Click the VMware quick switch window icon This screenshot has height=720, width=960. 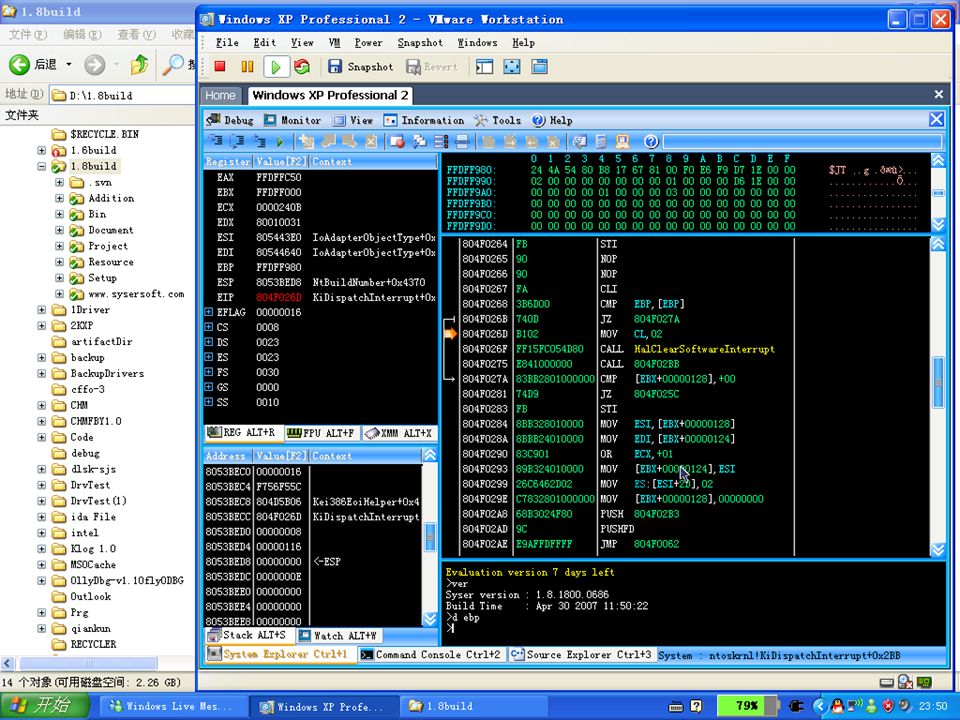[539, 66]
